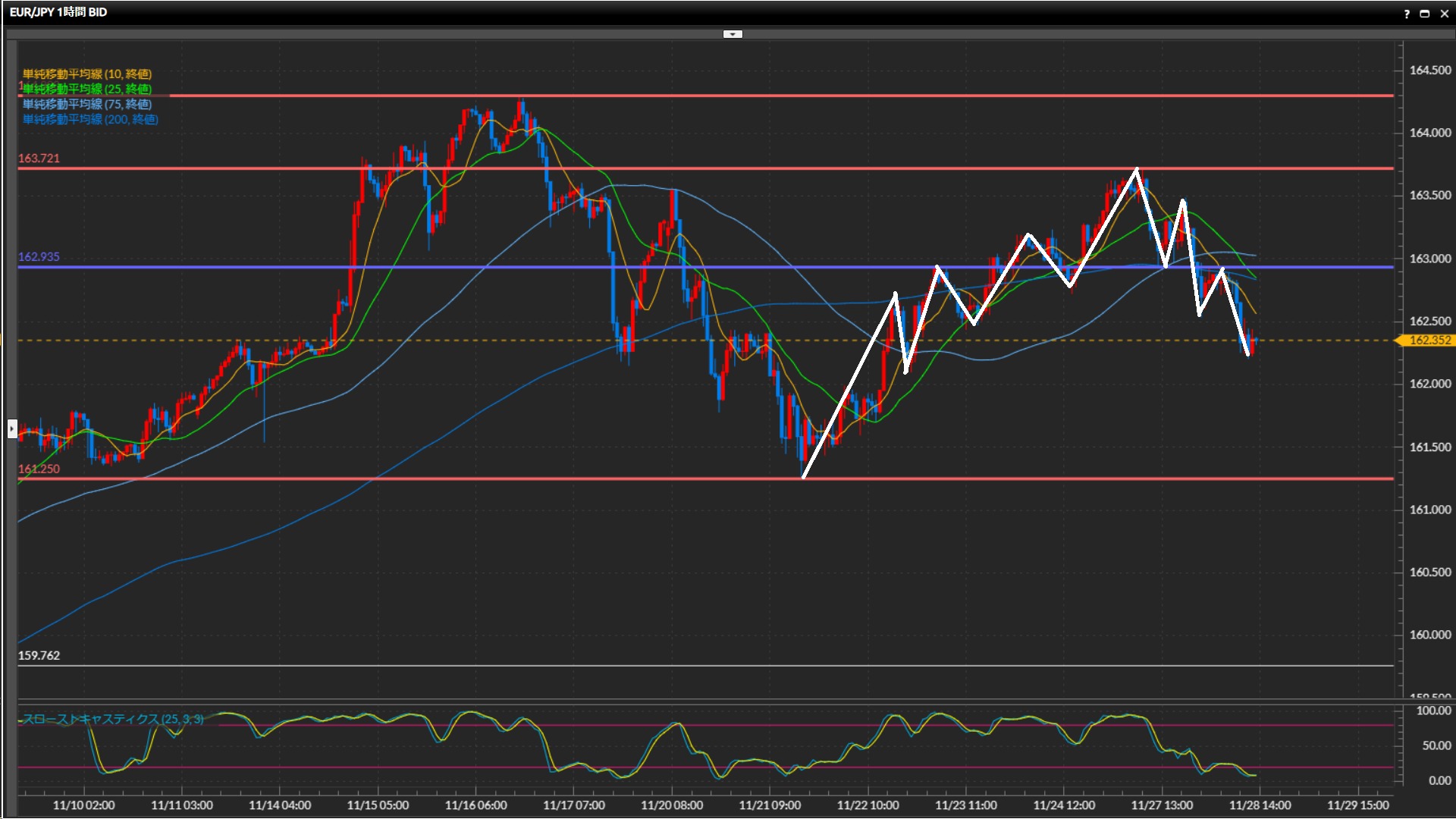Viewport: 1456px width, 819px height.
Task: Select the 単純移動平均線 (10, 終値) indicator label
Action: 86,74
